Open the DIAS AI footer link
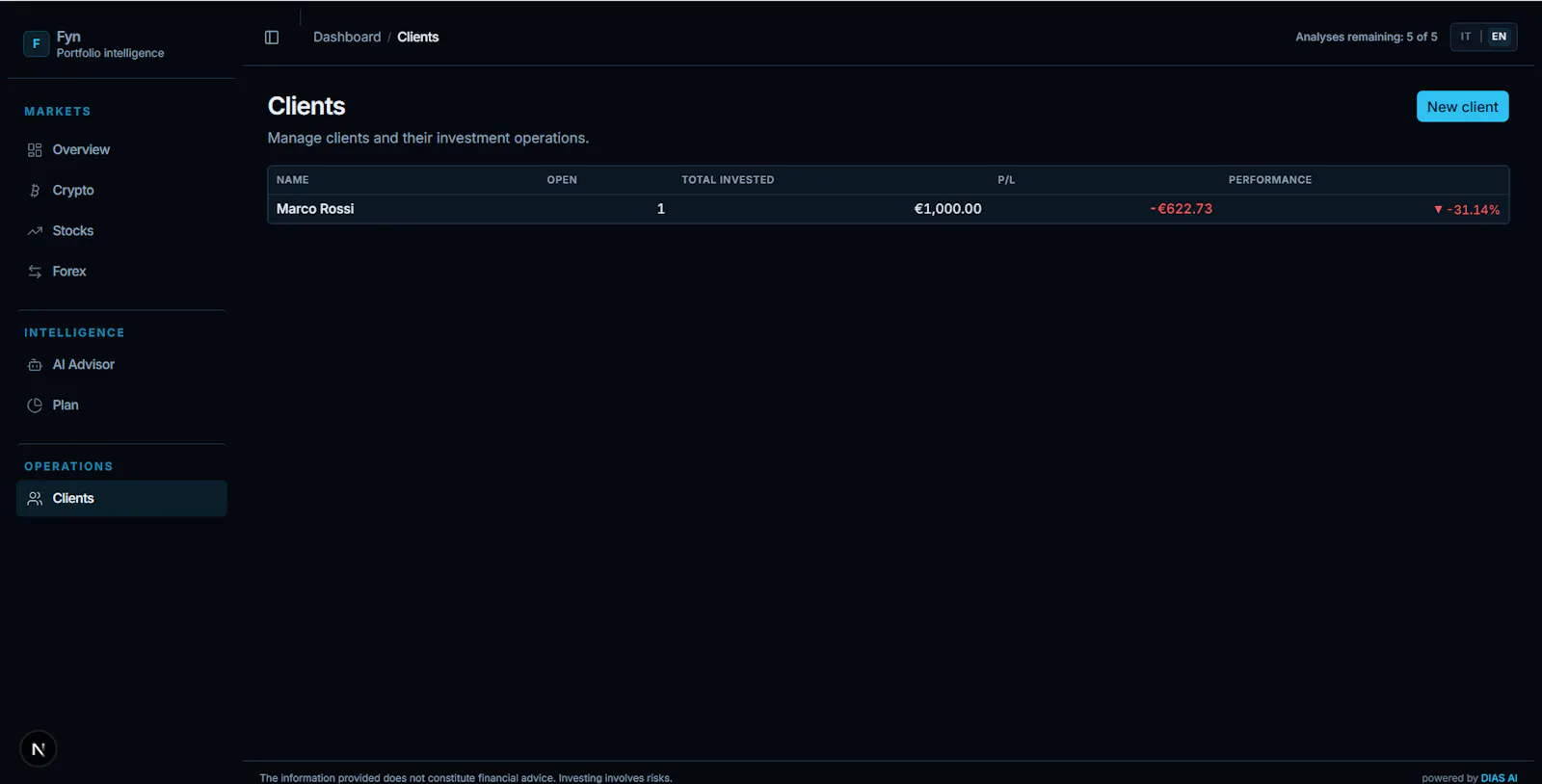Viewport: 1542px width, 784px height. (x=1499, y=778)
